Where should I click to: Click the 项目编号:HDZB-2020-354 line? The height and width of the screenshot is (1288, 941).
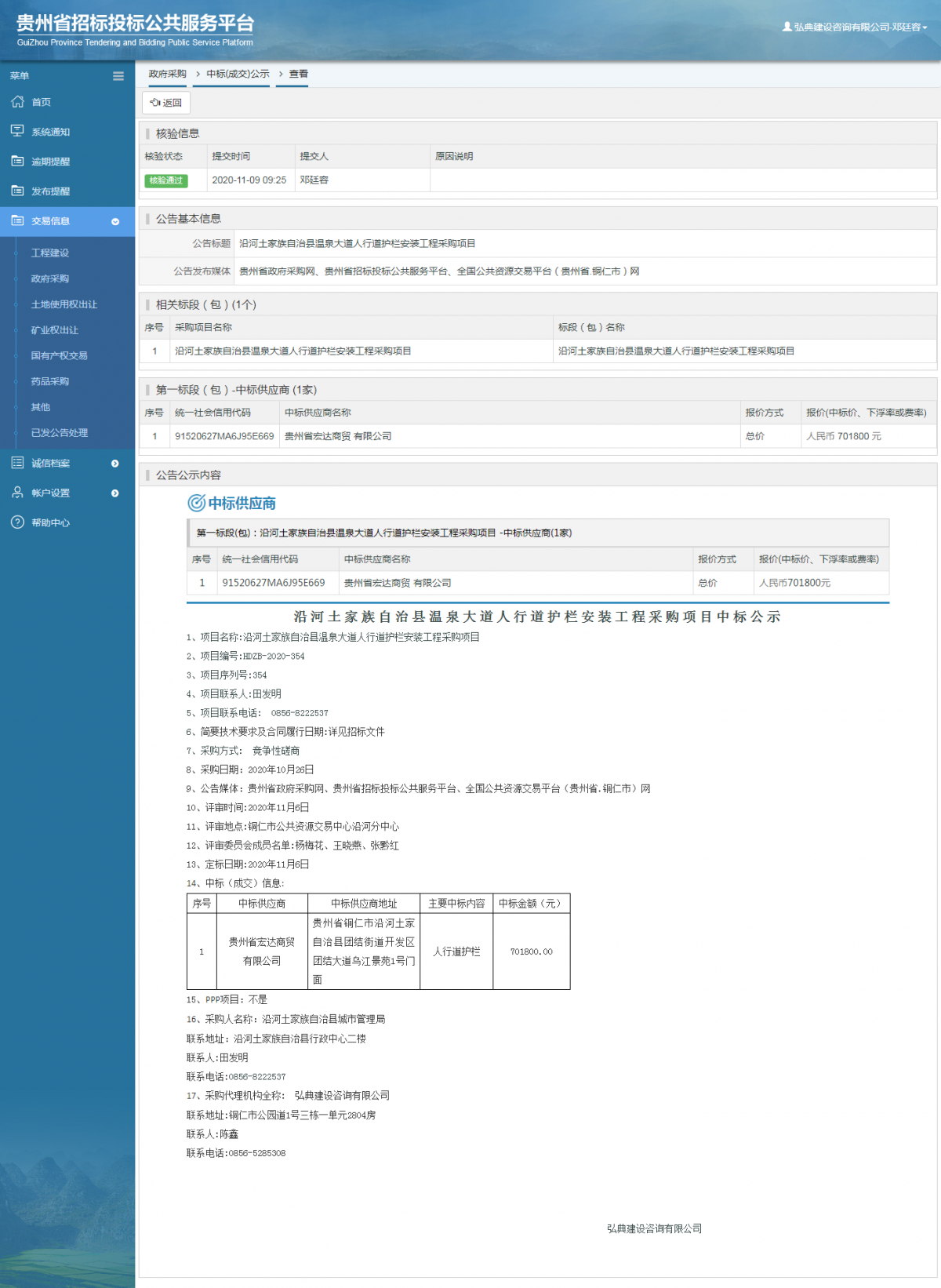[x=245, y=656]
